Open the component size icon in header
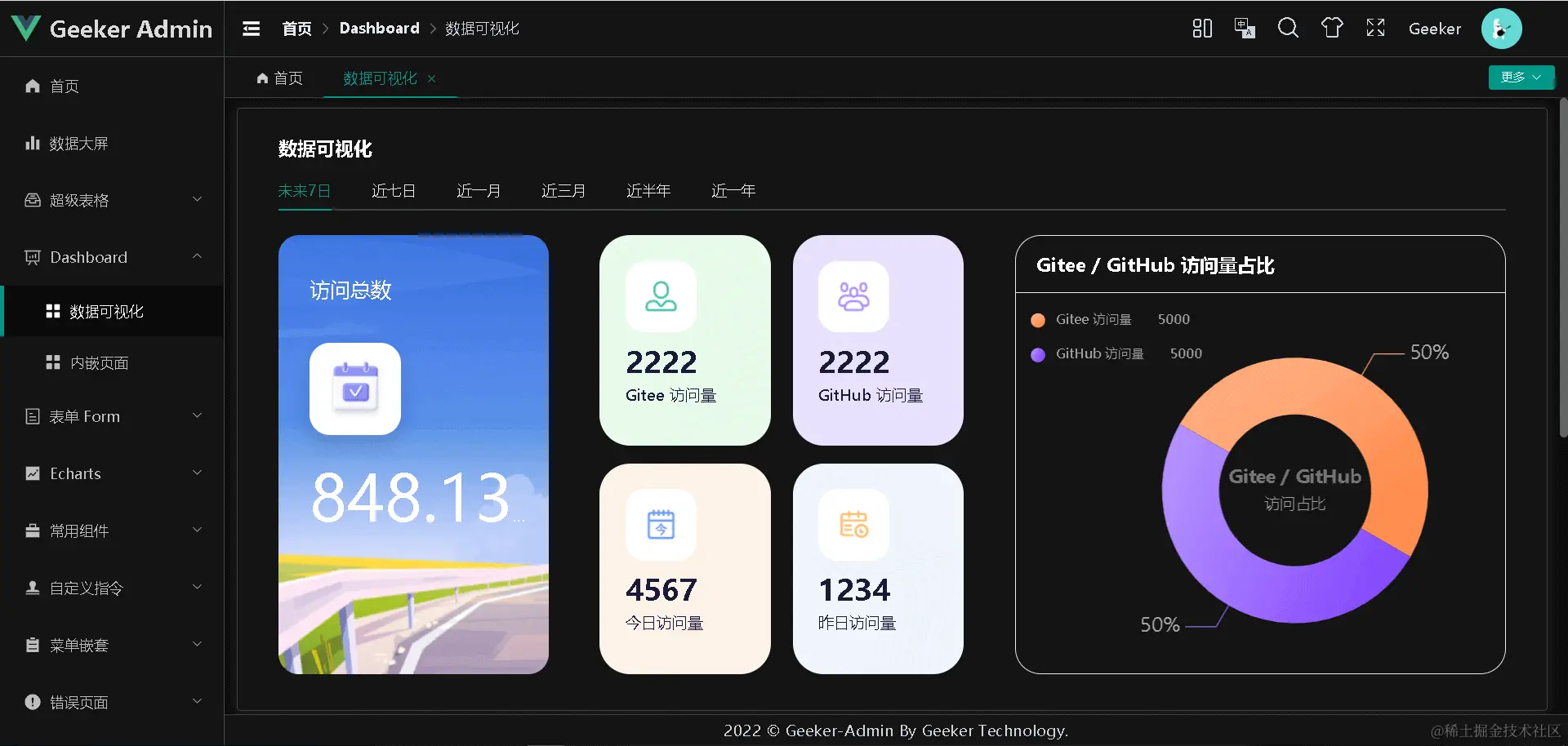 (1202, 29)
